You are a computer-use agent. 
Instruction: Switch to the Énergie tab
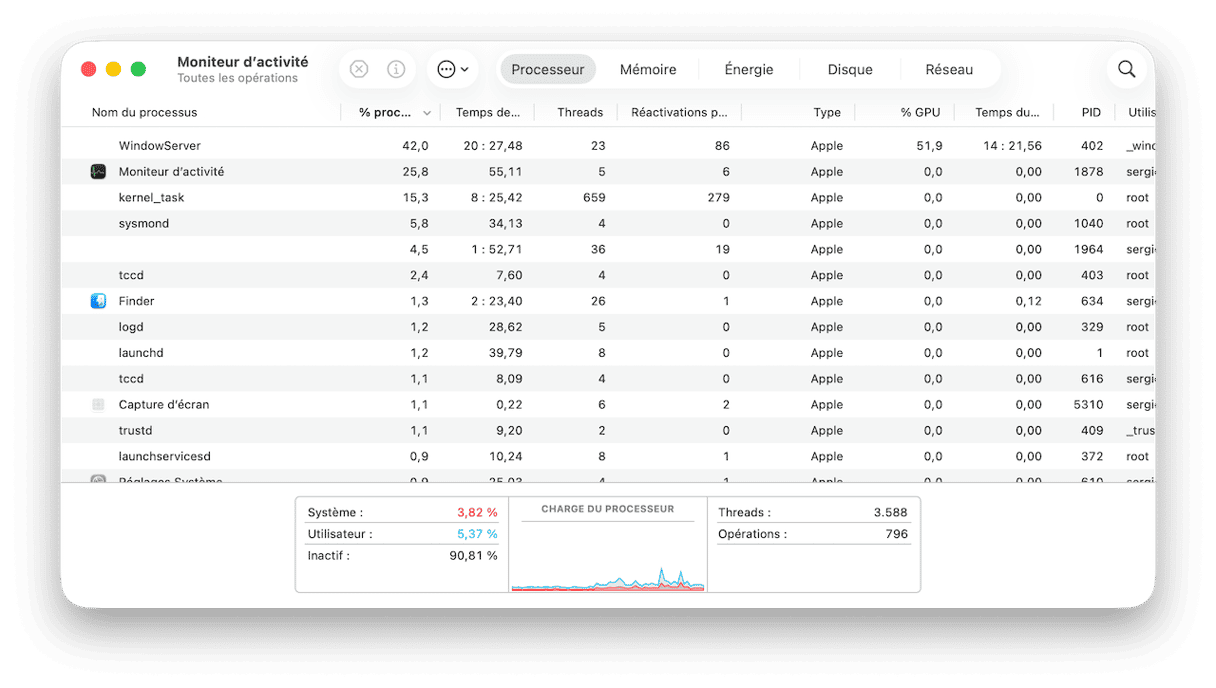coord(749,69)
